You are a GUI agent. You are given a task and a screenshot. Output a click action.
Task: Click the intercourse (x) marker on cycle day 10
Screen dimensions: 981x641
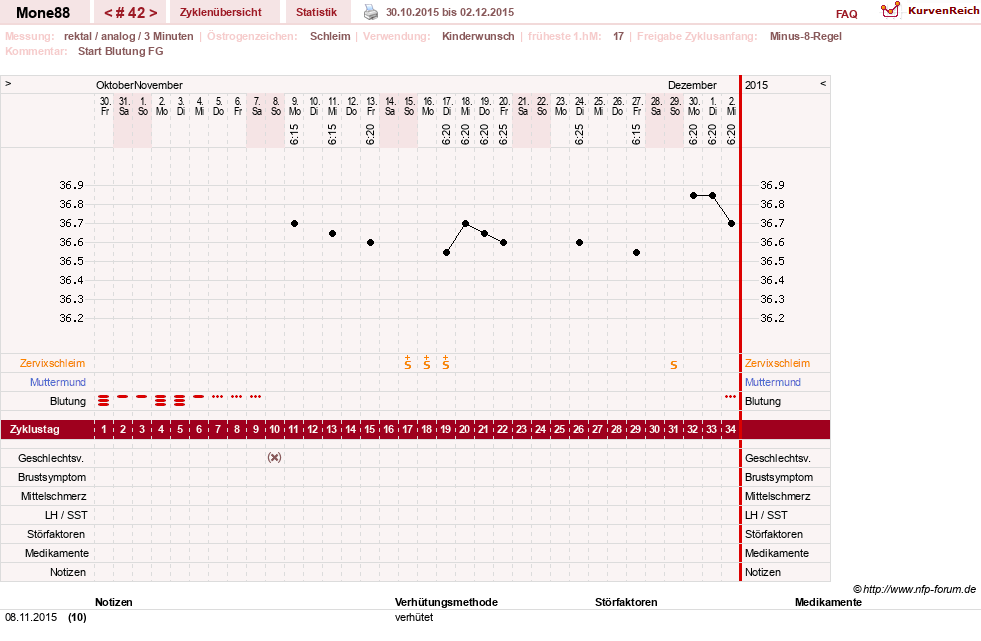[275, 457]
